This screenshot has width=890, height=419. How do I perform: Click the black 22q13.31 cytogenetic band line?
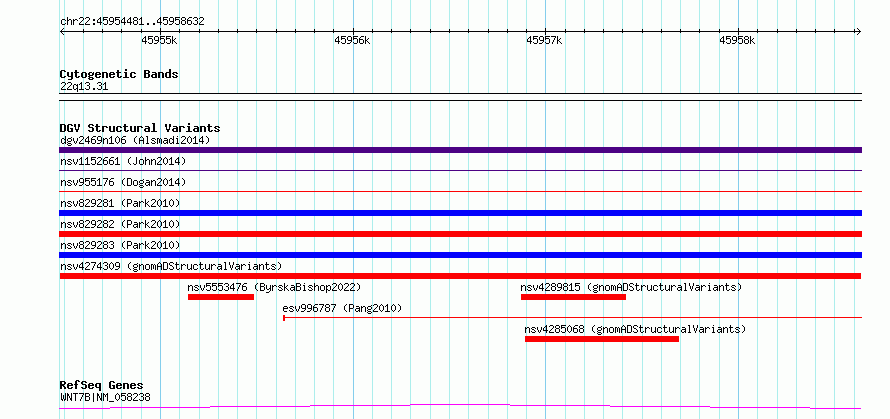tap(460, 97)
